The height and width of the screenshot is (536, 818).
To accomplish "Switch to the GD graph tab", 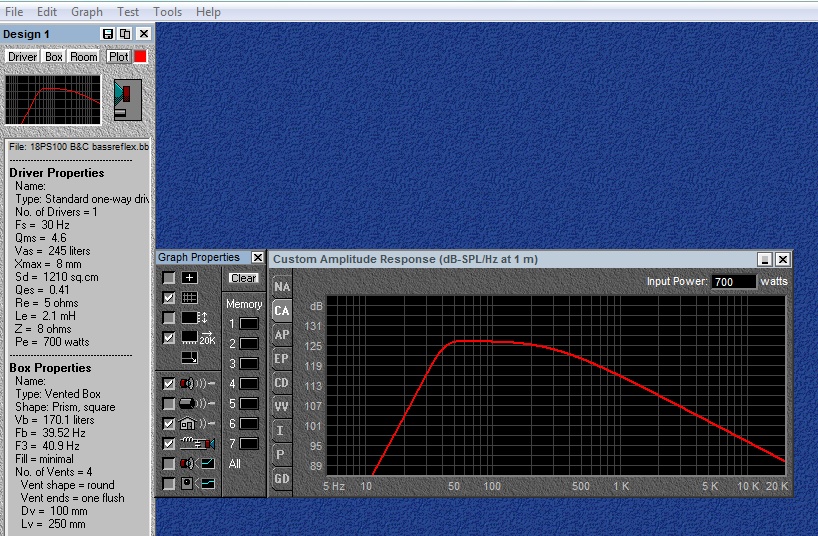I will [282, 478].
